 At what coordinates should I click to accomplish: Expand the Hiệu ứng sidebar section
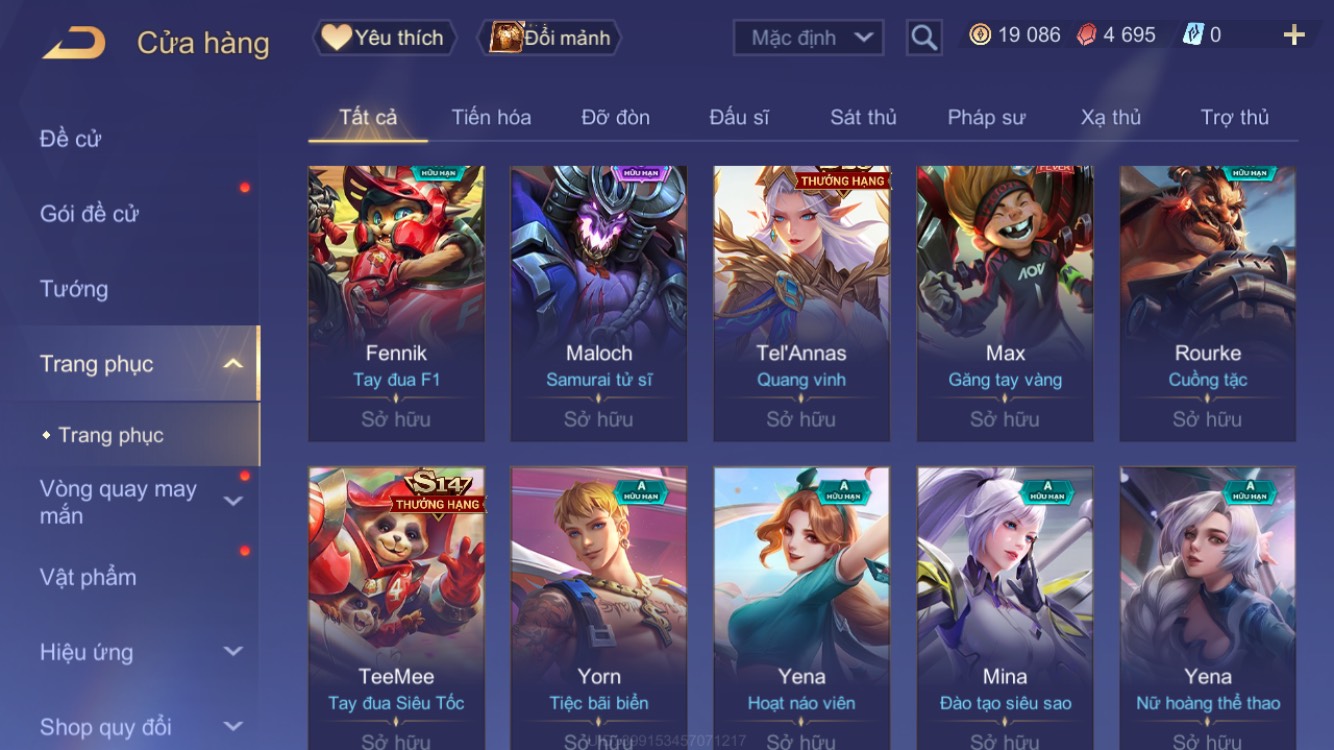pos(233,652)
